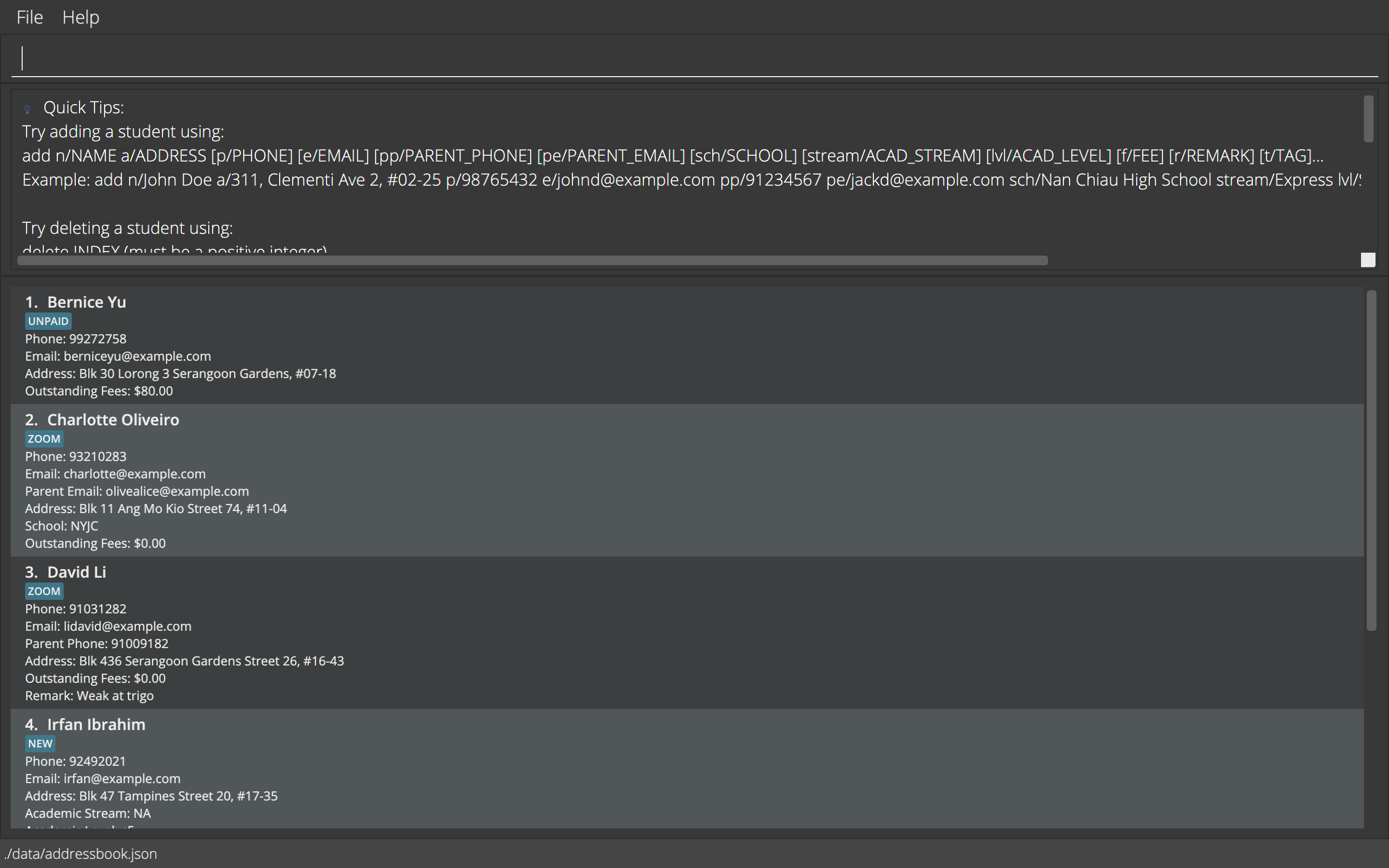Click the scrollbar corner square in the tips panel
This screenshot has width=1389, height=868.
tap(1368, 260)
